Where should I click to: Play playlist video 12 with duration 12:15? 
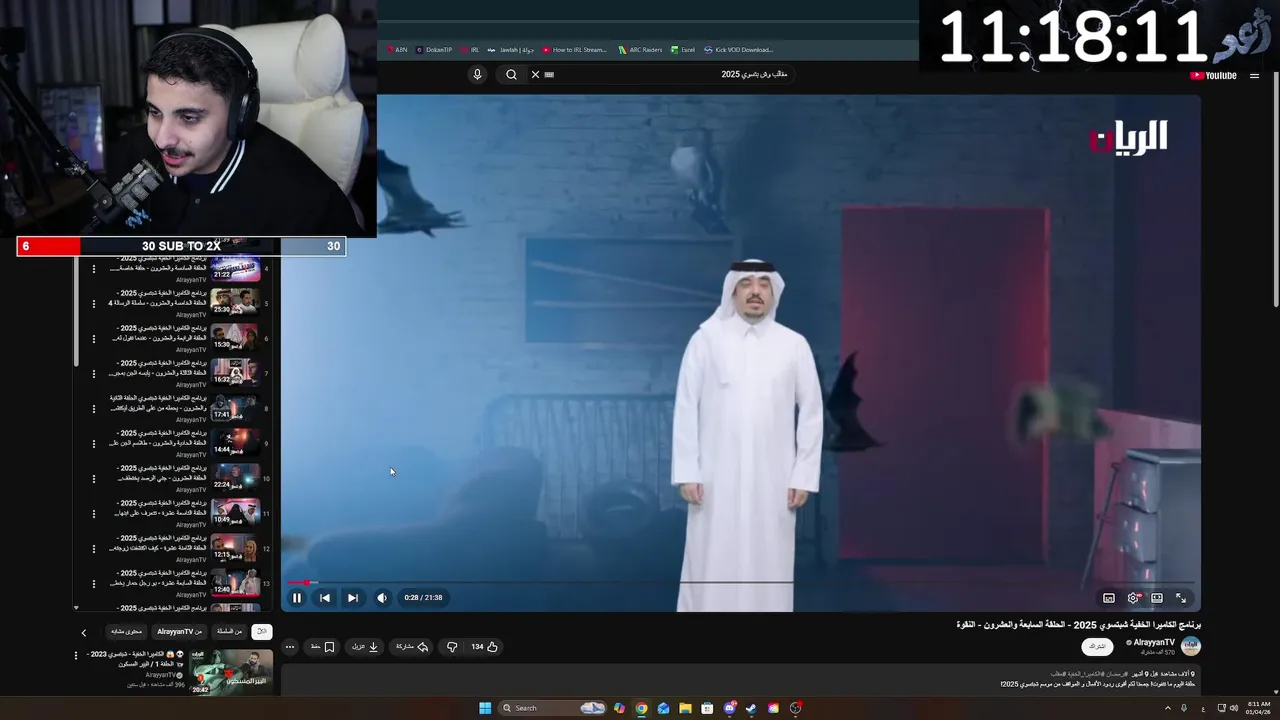[235, 547]
